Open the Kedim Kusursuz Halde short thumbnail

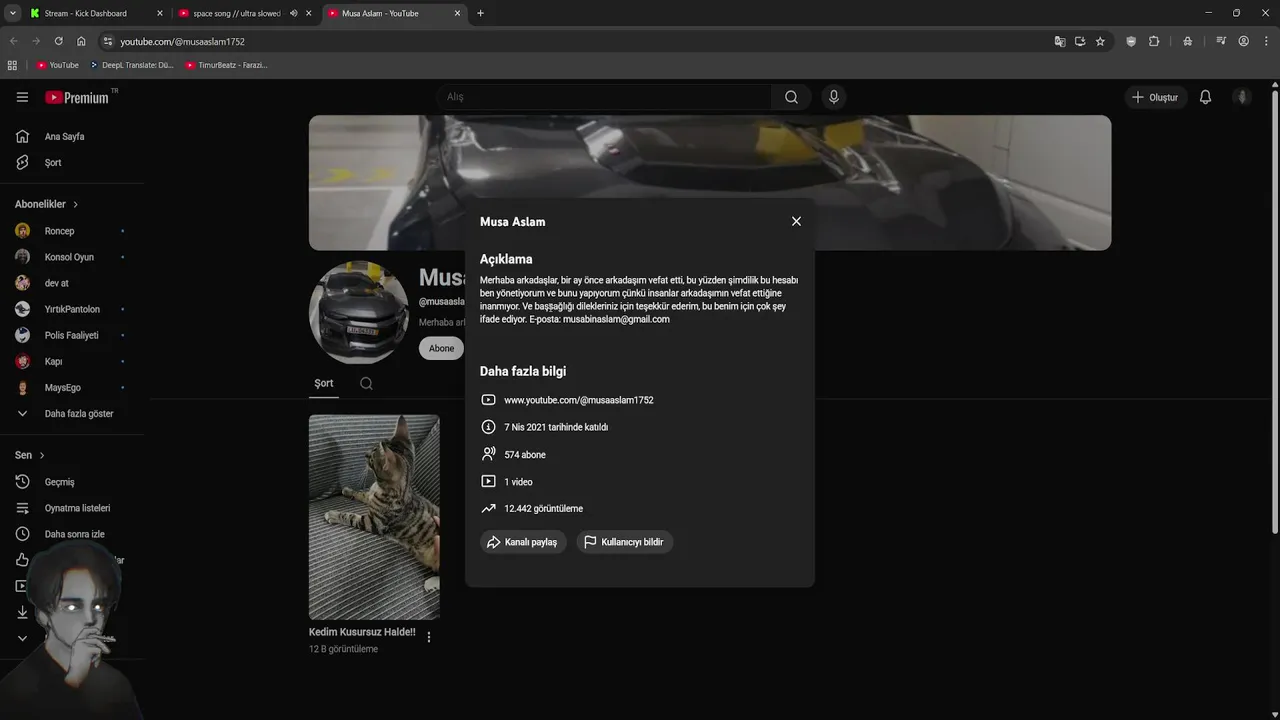(x=374, y=517)
